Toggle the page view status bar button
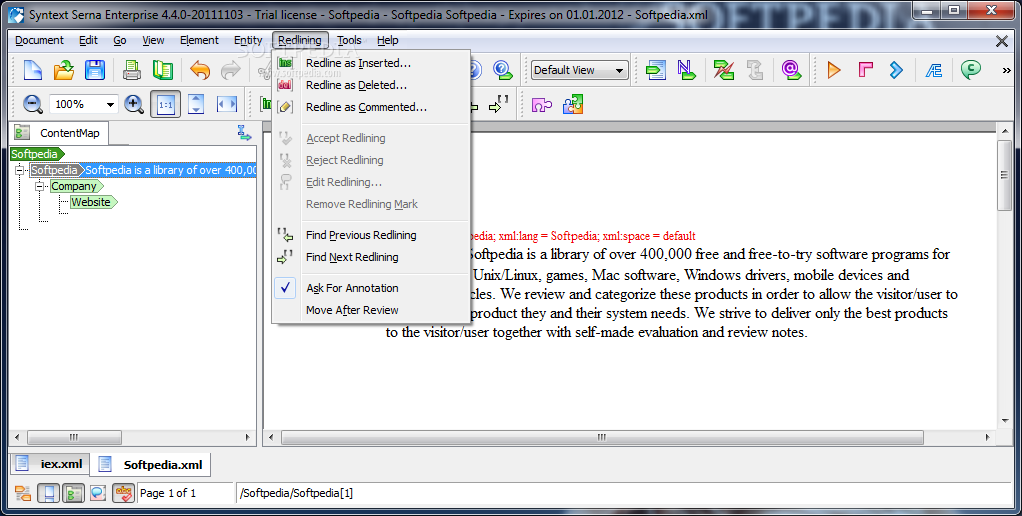Viewport: 1022px width, 516px height. (48, 493)
